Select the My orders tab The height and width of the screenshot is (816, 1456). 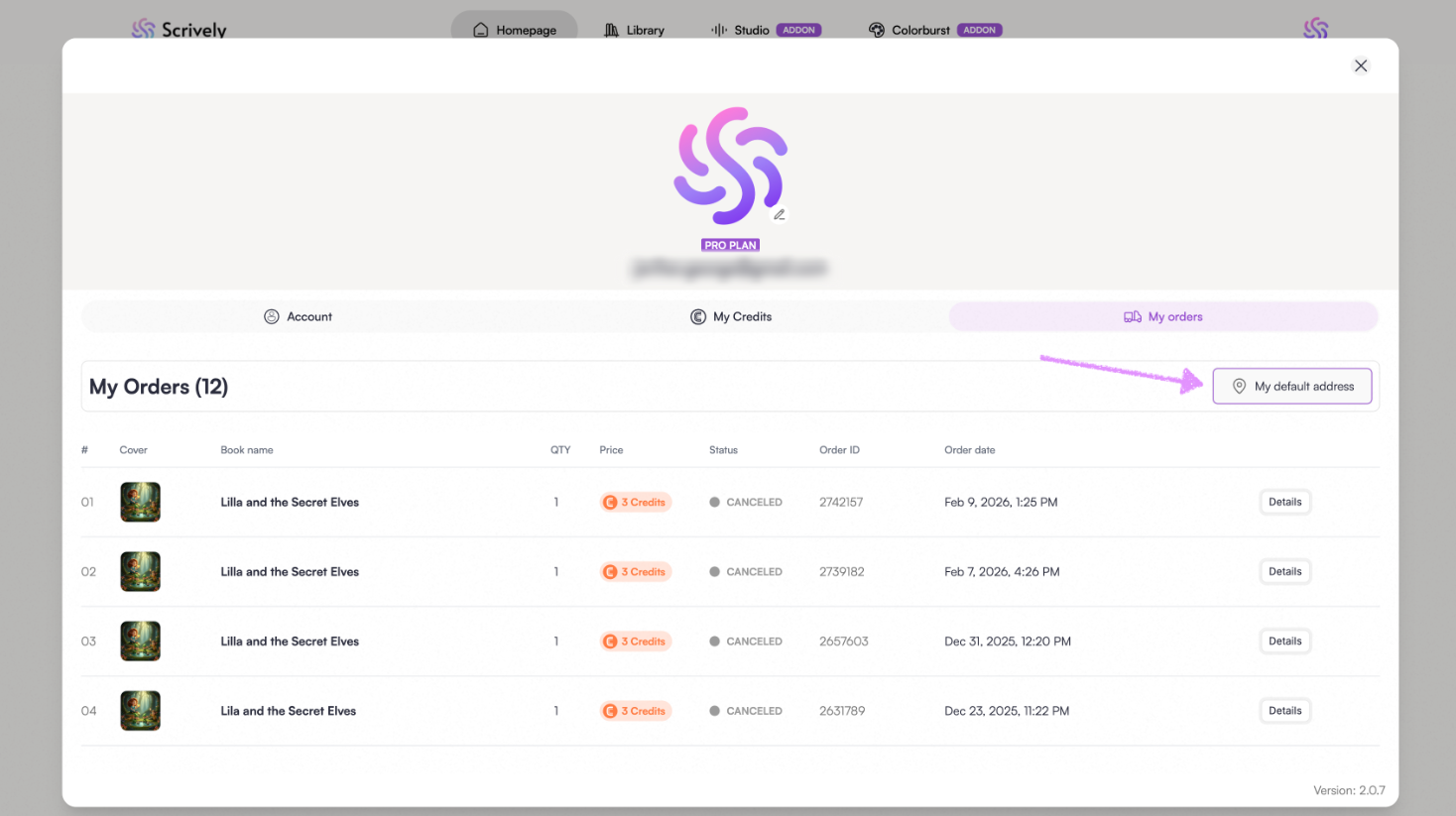pos(1163,316)
